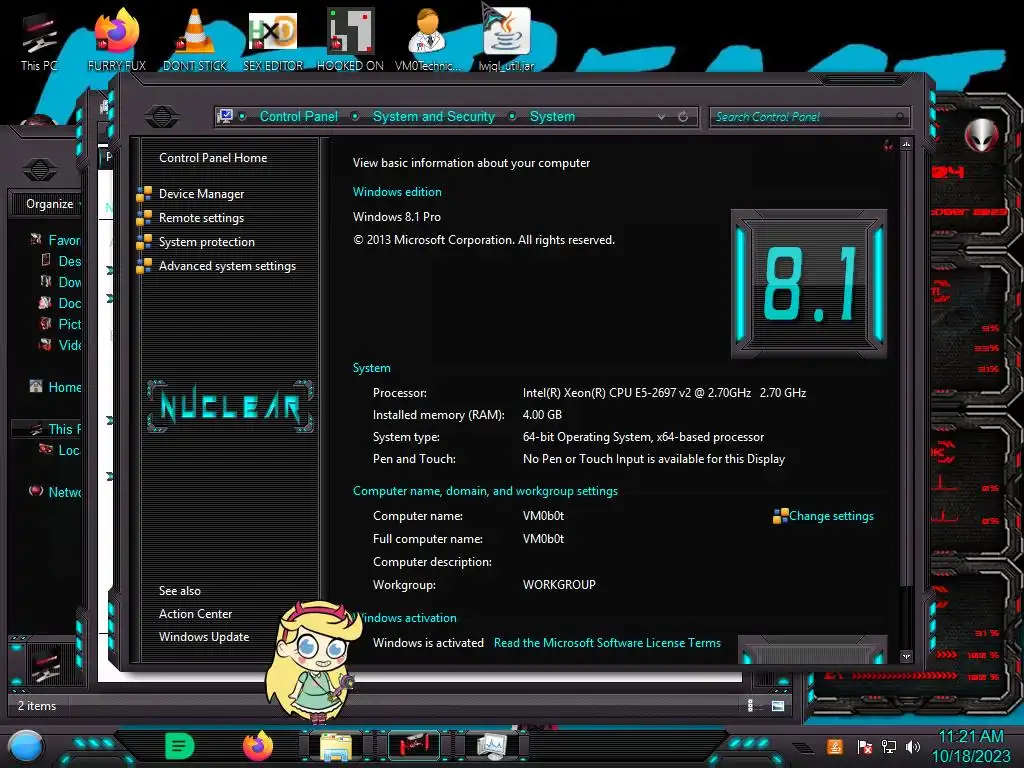Open the HOOKED ON desktop shortcut
Viewport: 1024px width, 768px height.
click(x=350, y=40)
